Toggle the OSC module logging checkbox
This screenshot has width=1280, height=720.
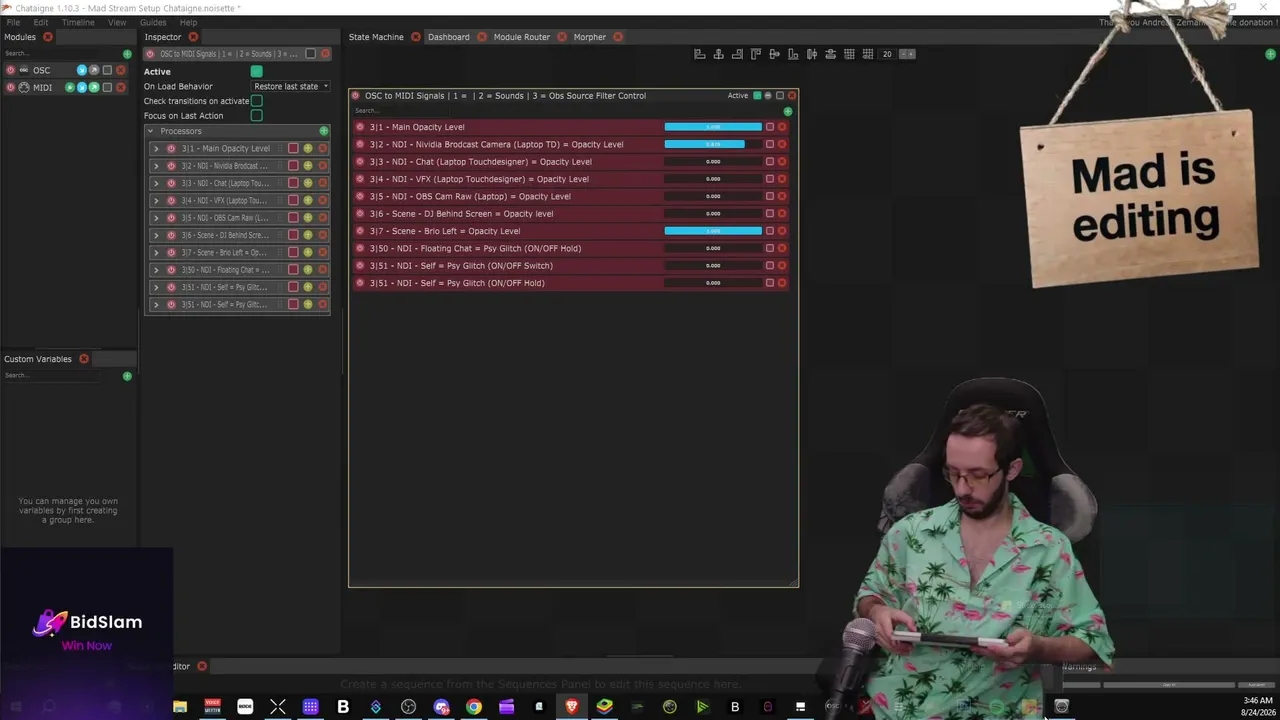click(107, 70)
